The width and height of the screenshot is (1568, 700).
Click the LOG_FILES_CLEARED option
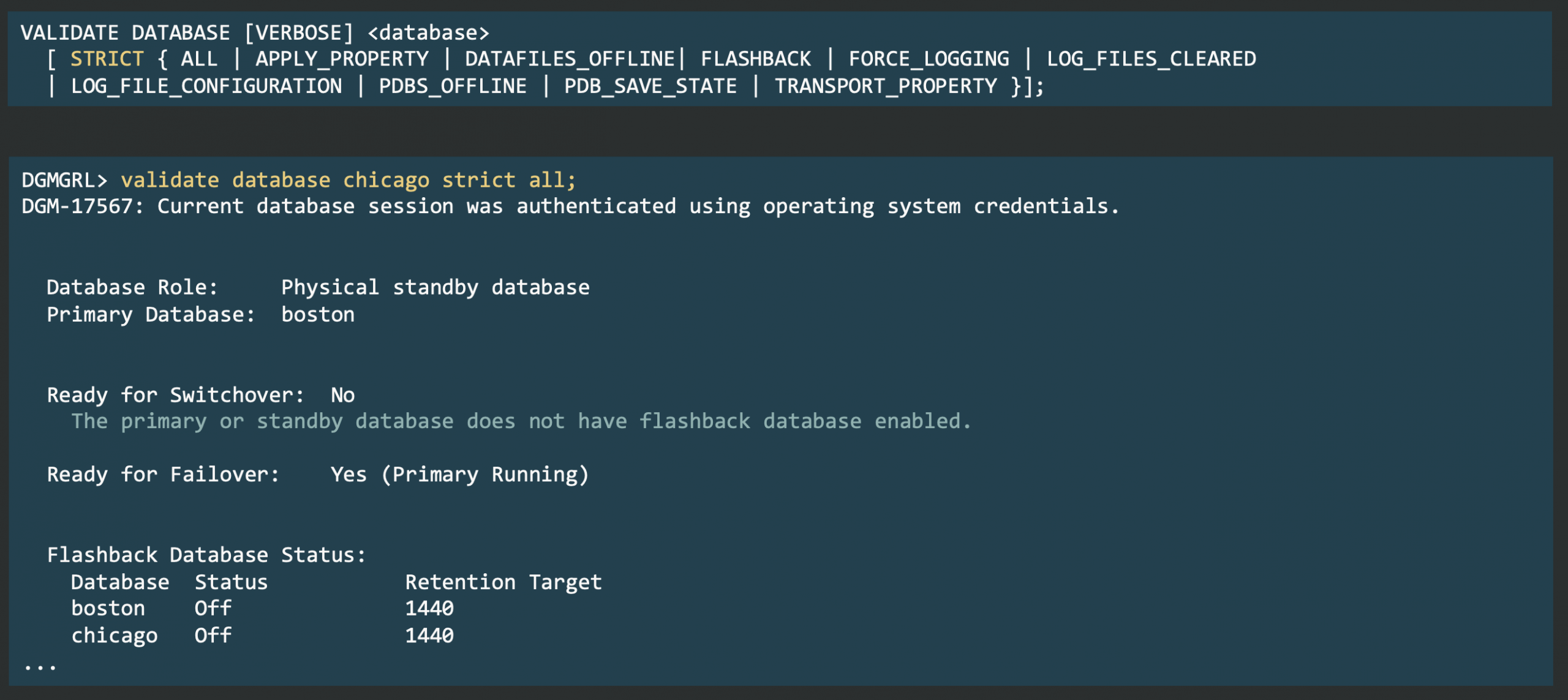point(1151,59)
